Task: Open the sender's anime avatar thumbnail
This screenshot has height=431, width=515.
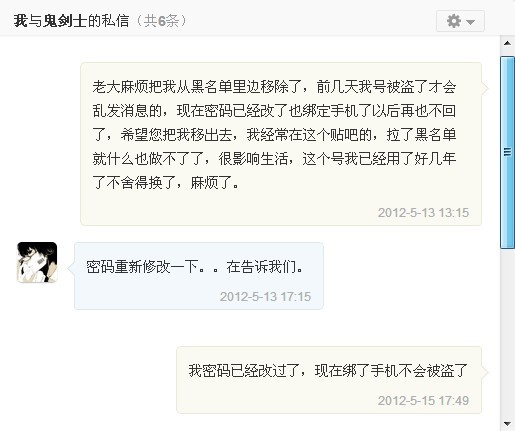Action: click(37, 262)
